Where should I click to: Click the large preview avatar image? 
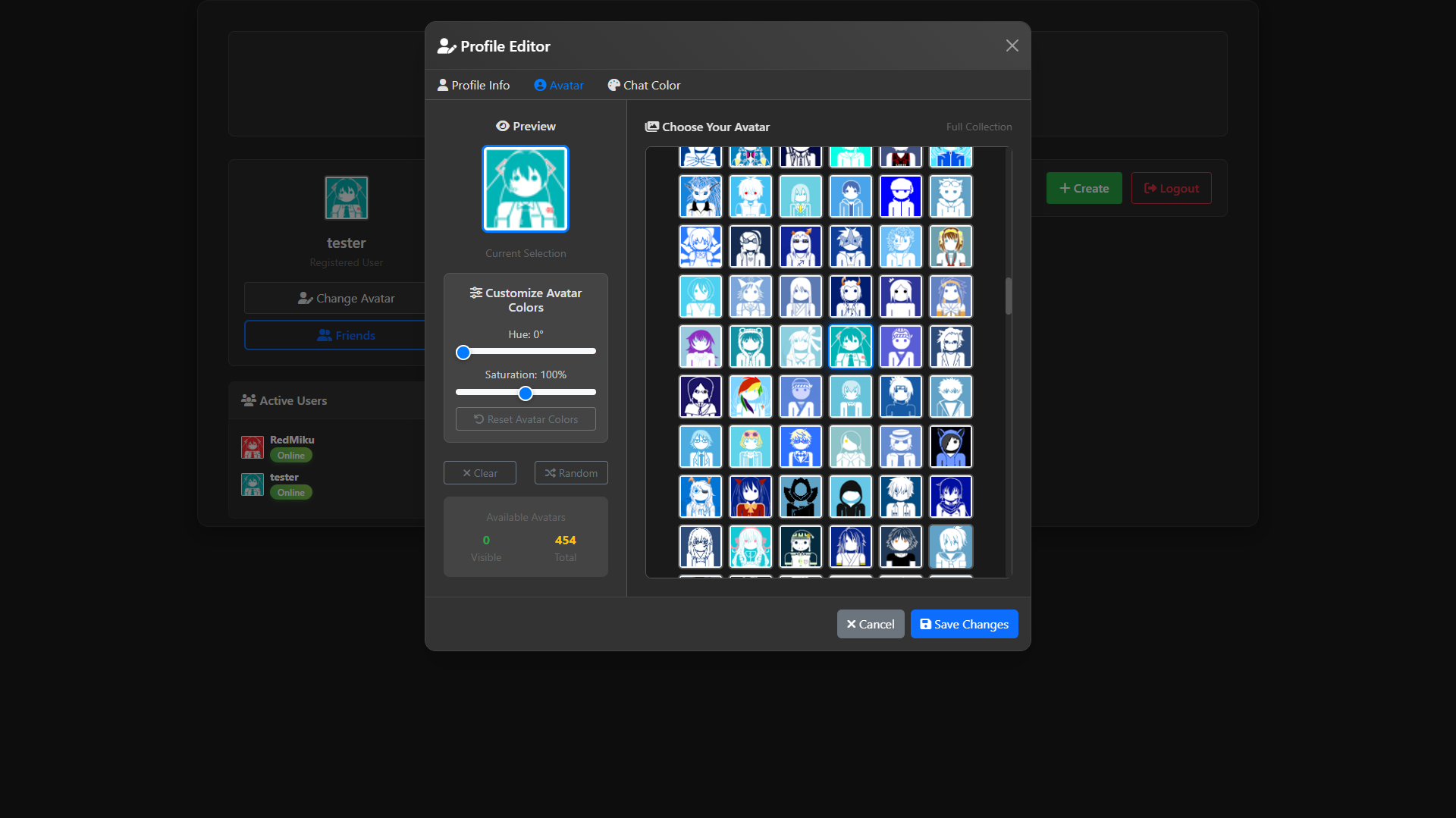(526, 189)
